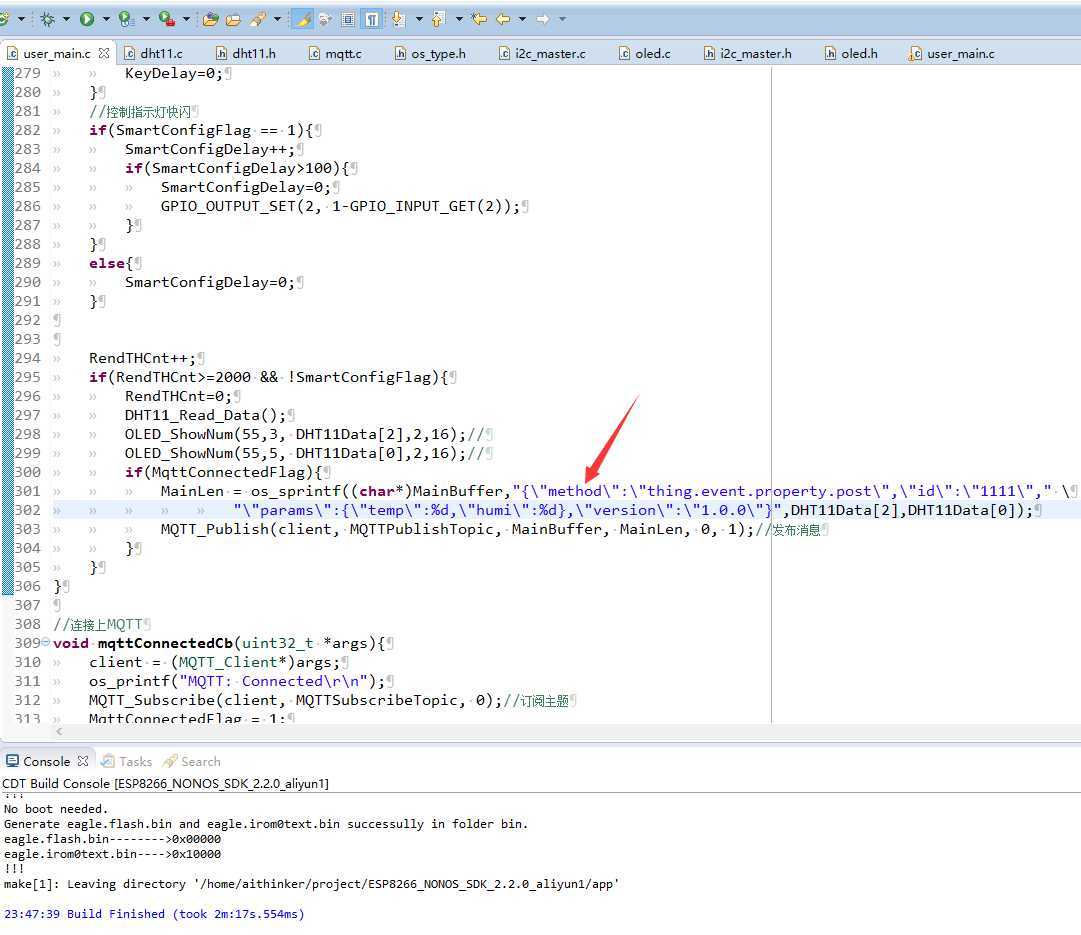Click the Forward navigation arrow

click(x=543, y=19)
